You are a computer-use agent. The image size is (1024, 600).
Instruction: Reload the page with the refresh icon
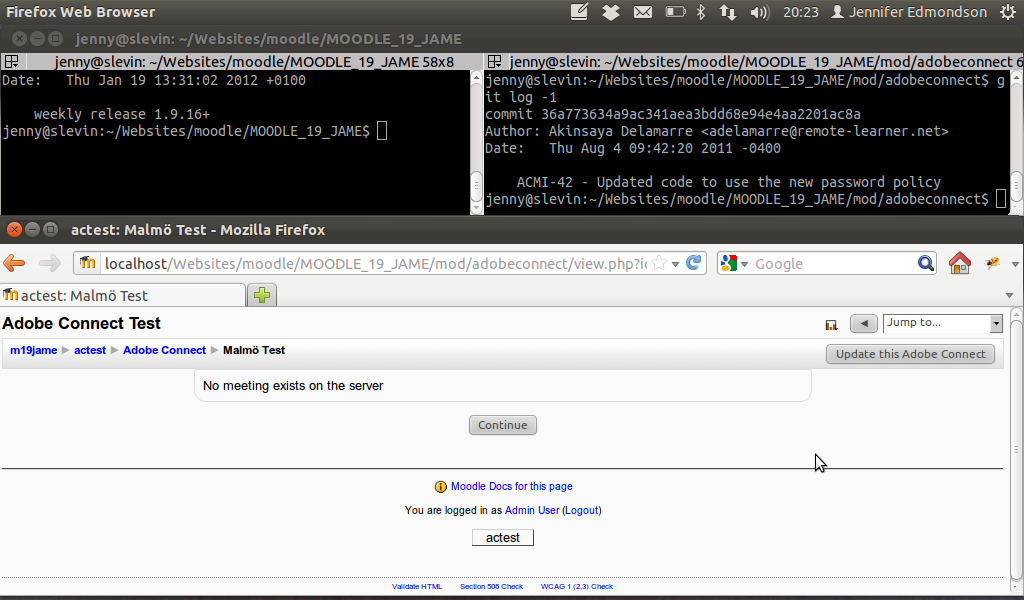point(694,262)
